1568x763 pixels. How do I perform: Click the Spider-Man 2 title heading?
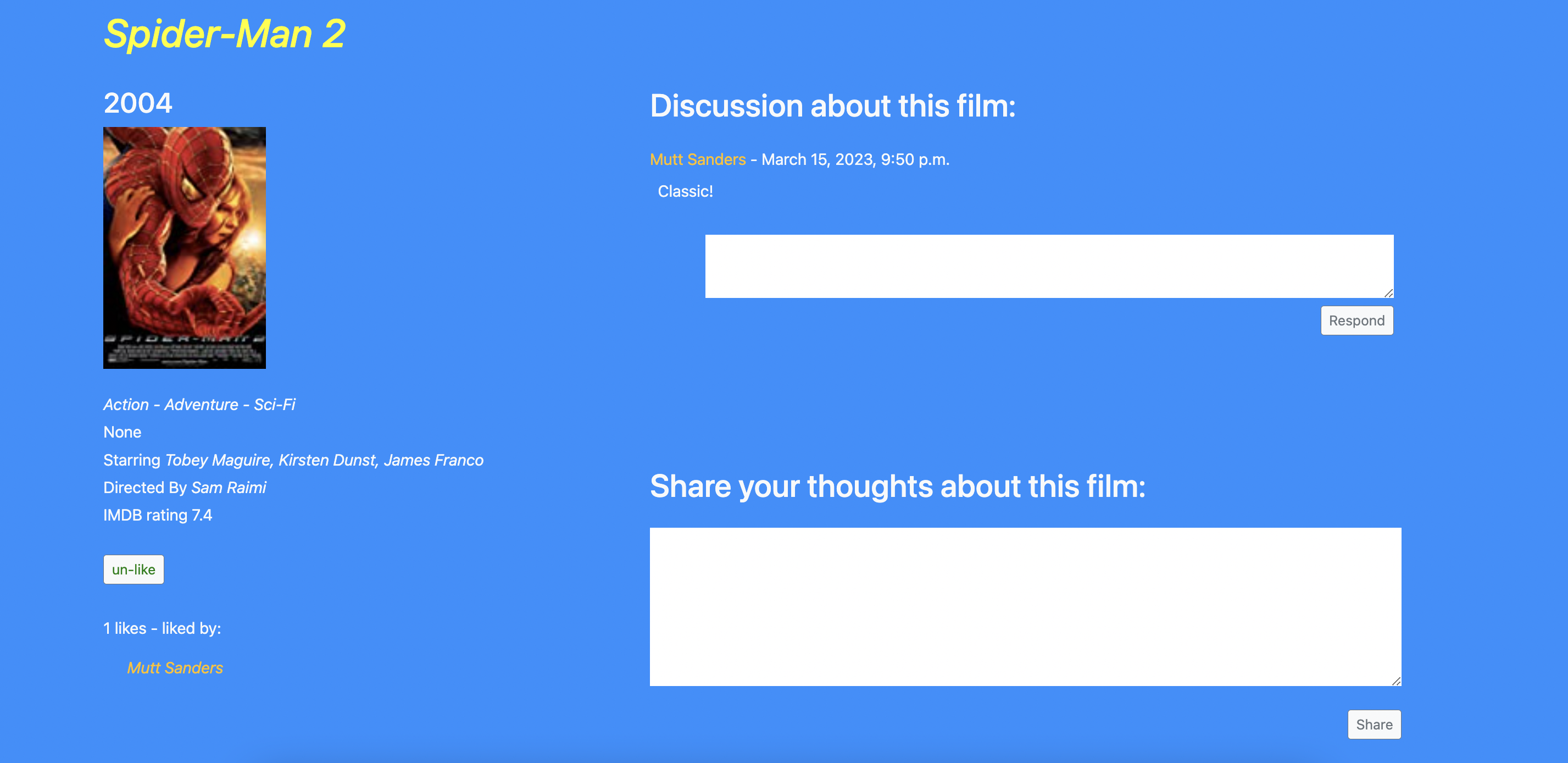pos(224,34)
